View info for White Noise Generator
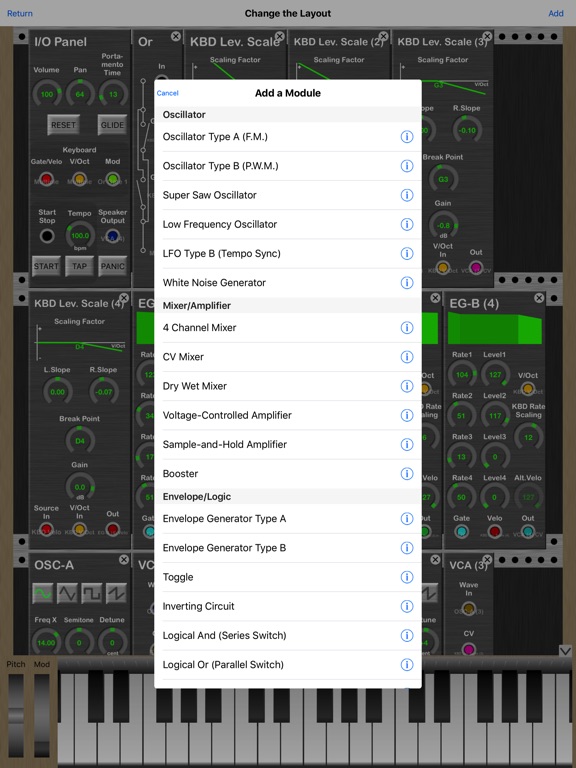This screenshot has height=768, width=576. (407, 283)
